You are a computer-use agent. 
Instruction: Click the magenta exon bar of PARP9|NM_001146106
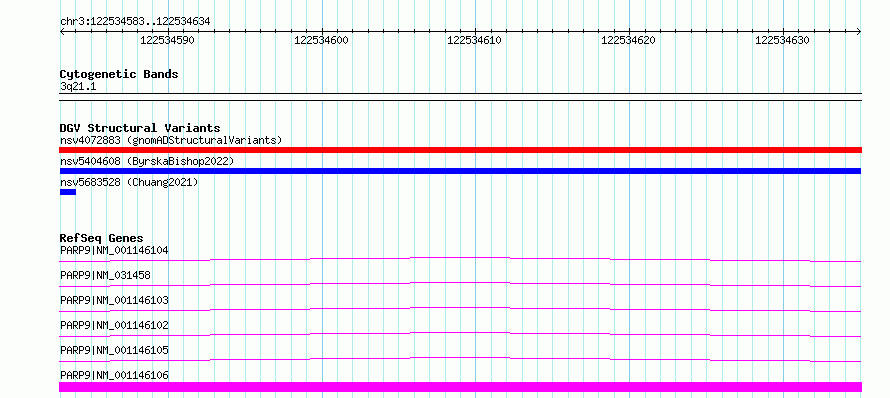[x=460, y=387]
